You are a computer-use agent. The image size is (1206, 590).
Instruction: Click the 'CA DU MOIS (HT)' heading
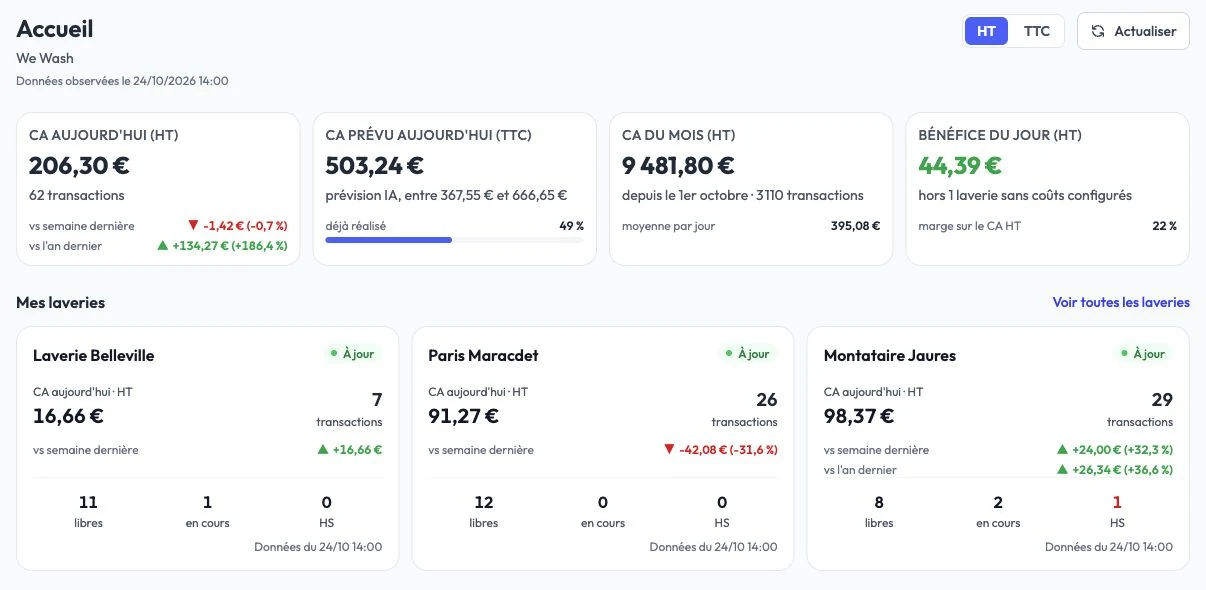(679, 135)
